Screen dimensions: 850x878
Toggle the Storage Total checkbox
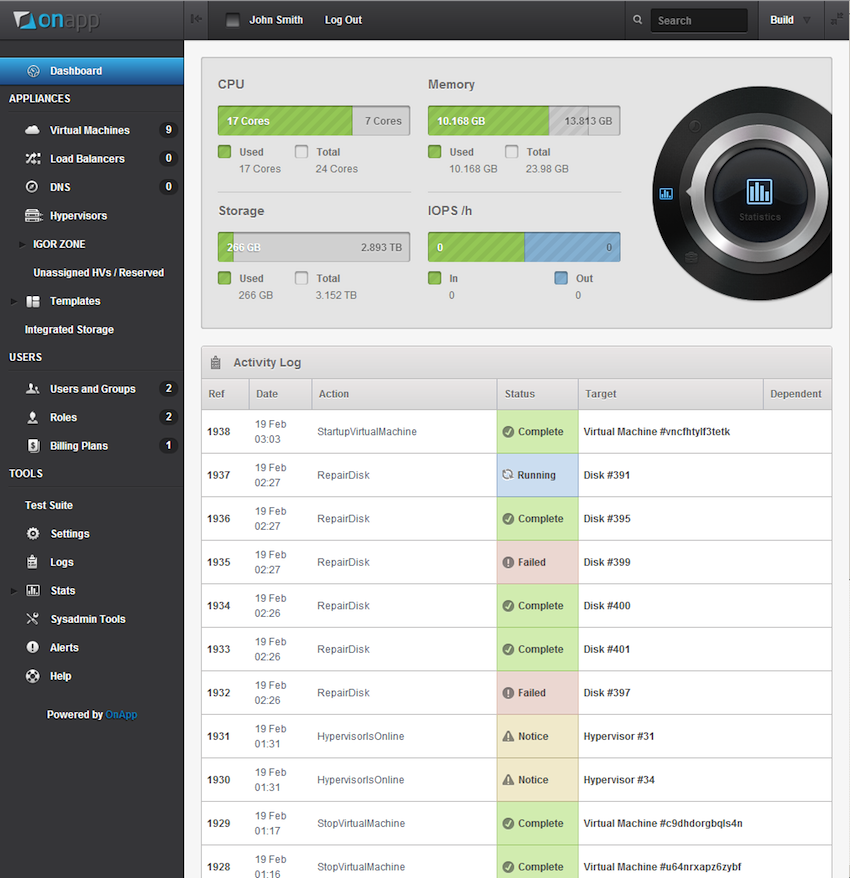point(301,278)
